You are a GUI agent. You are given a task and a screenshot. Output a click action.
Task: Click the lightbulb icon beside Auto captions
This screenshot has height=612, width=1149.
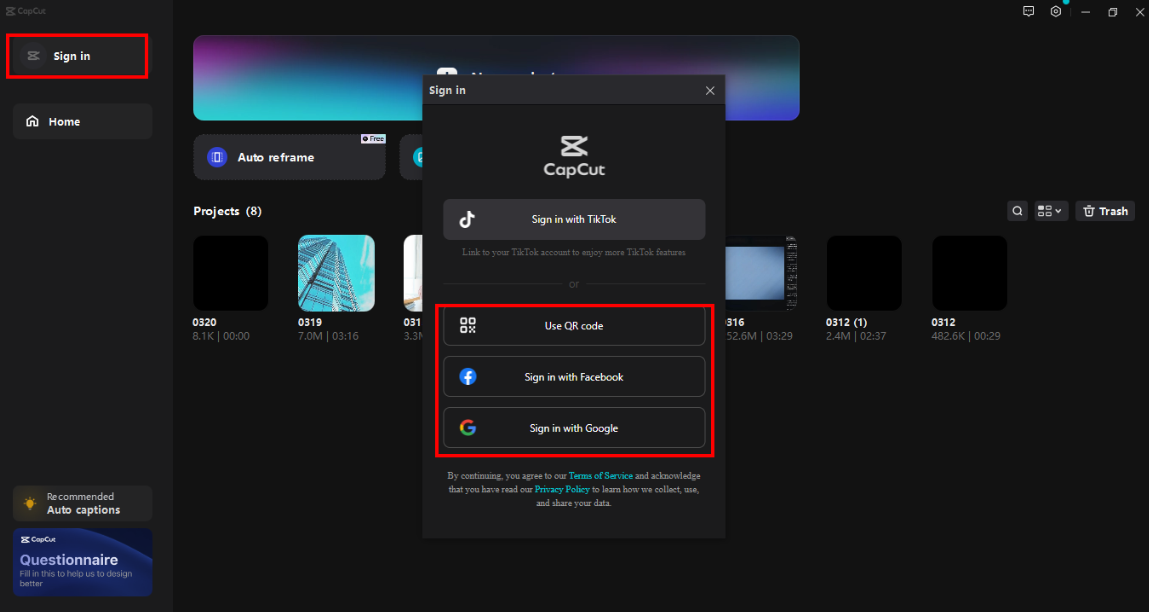(30, 504)
